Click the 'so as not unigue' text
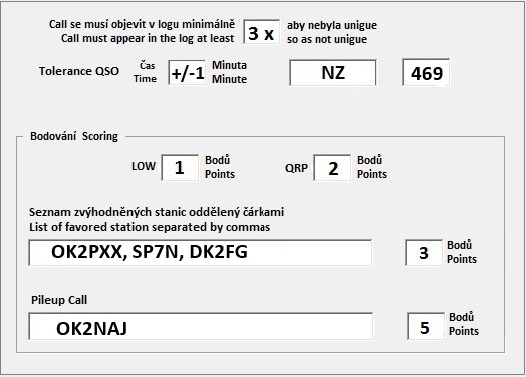The width and height of the screenshot is (526, 377). (327, 39)
